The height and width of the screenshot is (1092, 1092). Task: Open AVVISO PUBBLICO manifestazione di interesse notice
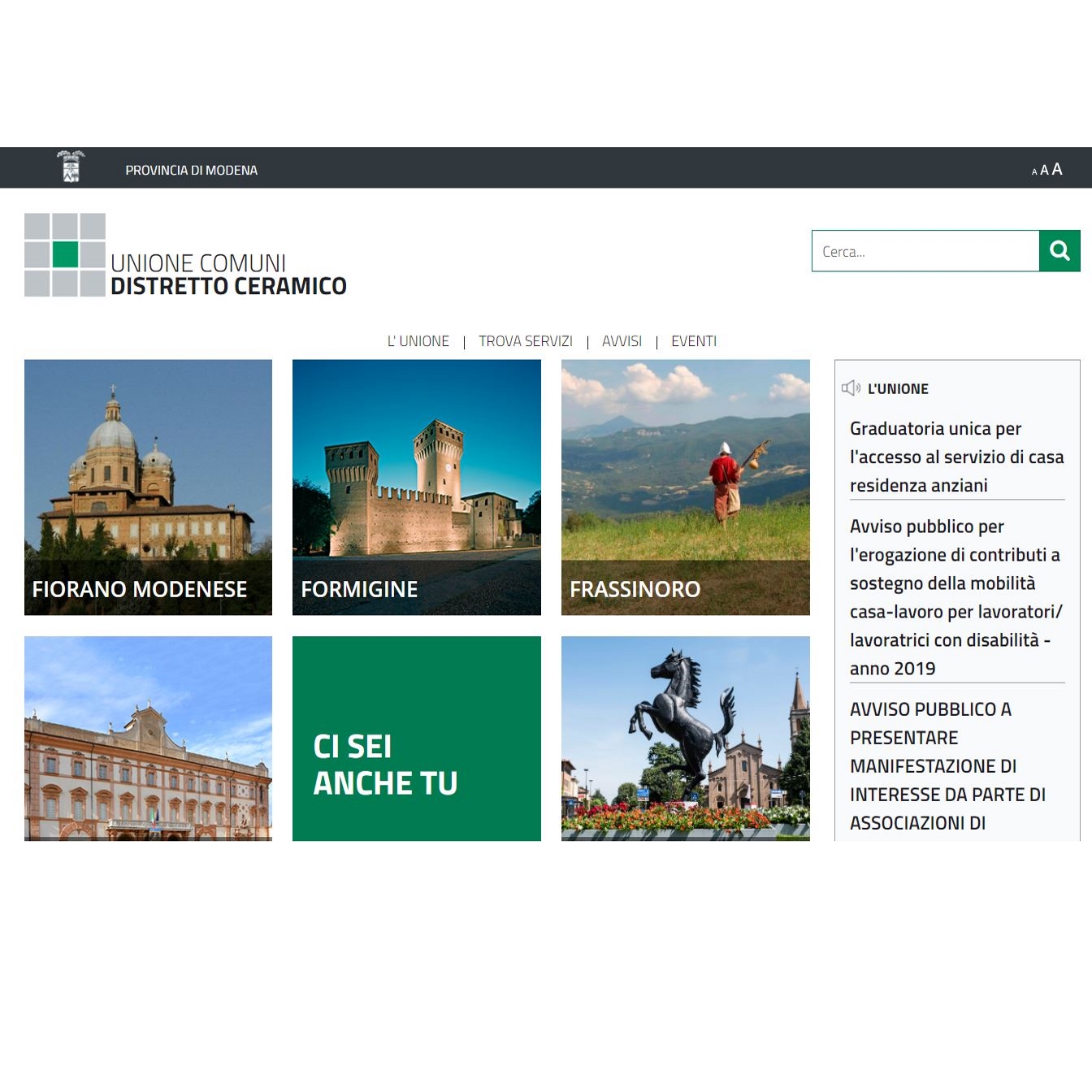948,765
